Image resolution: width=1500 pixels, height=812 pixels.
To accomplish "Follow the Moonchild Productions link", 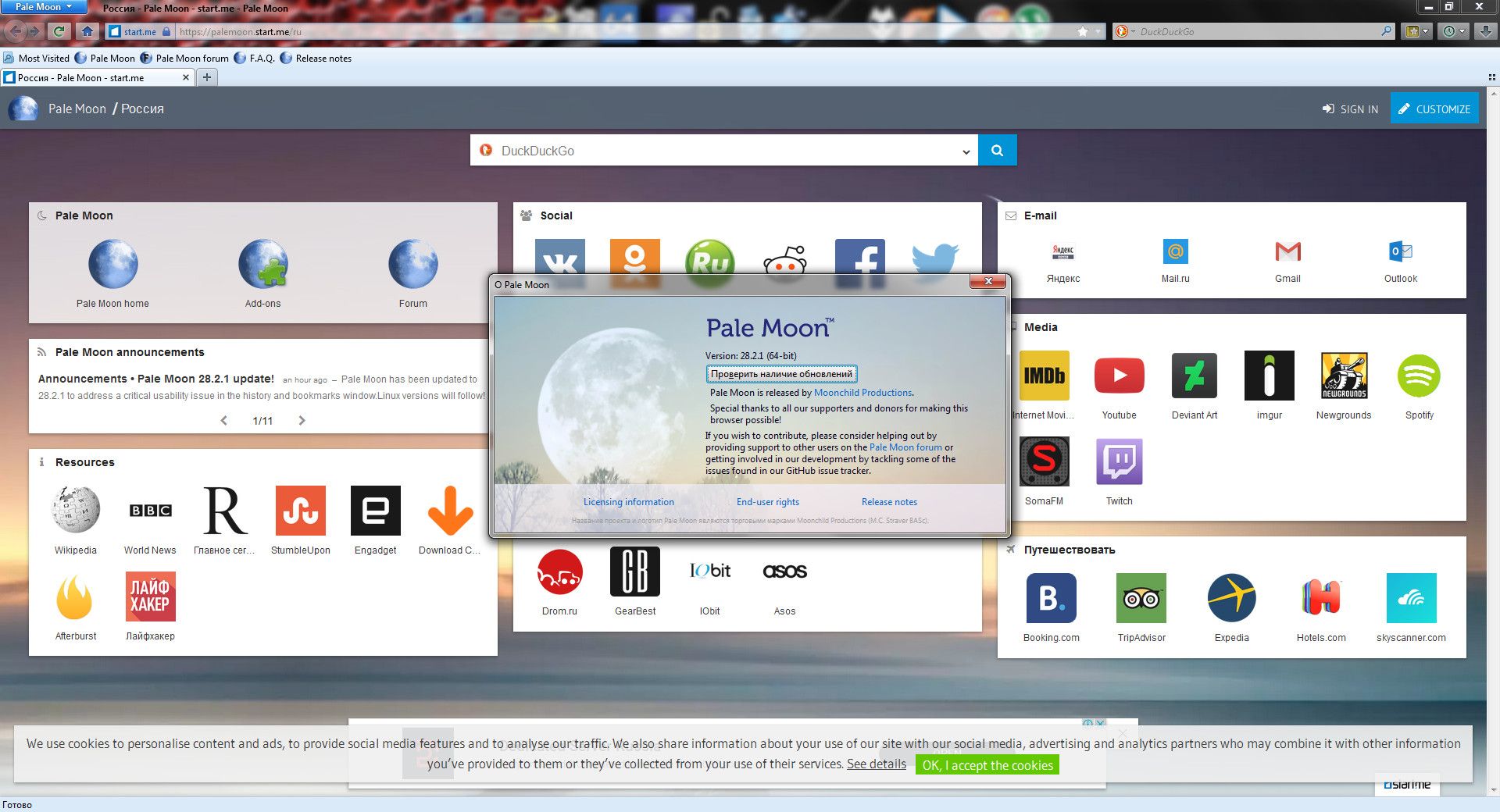I will pyautogui.click(x=862, y=393).
